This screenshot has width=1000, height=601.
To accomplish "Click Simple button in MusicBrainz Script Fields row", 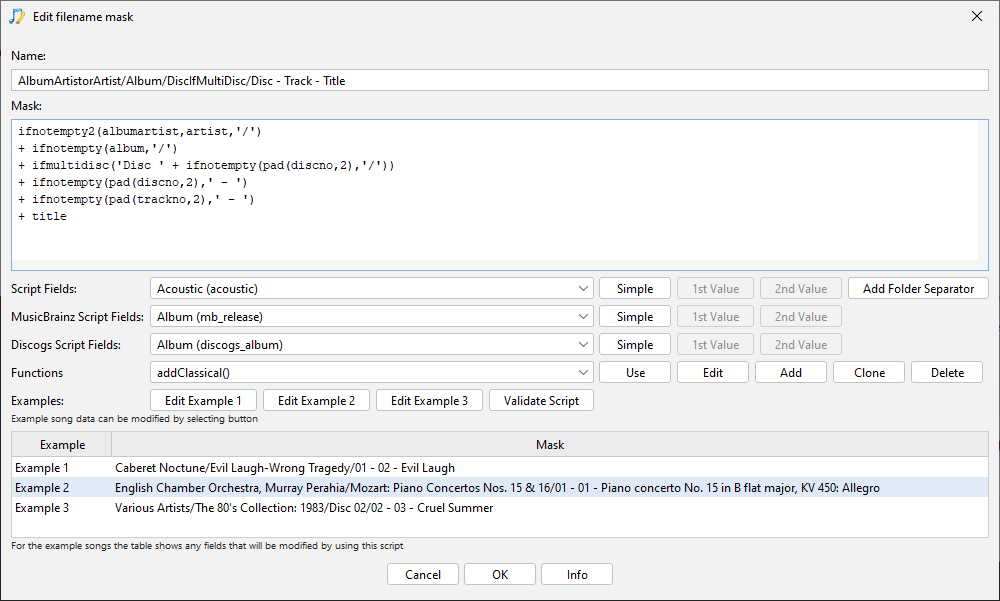I will coord(635,316).
